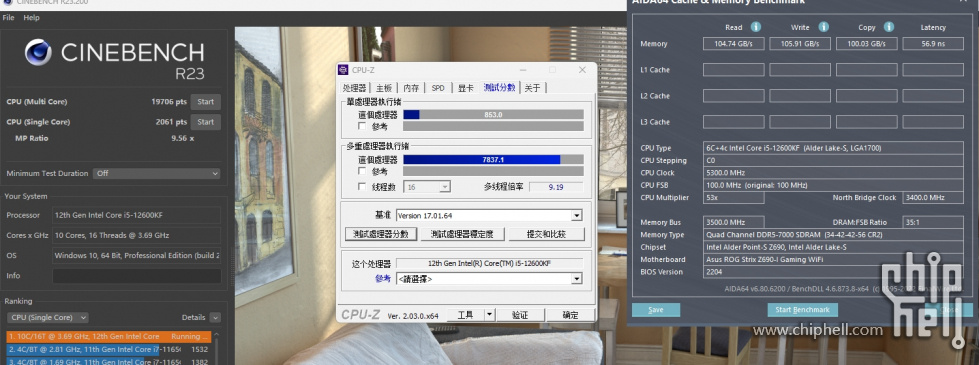This screenshot has height=365, width=979.
Task: Click the Cores x GHz field
Action: click(x=136, y=235)
